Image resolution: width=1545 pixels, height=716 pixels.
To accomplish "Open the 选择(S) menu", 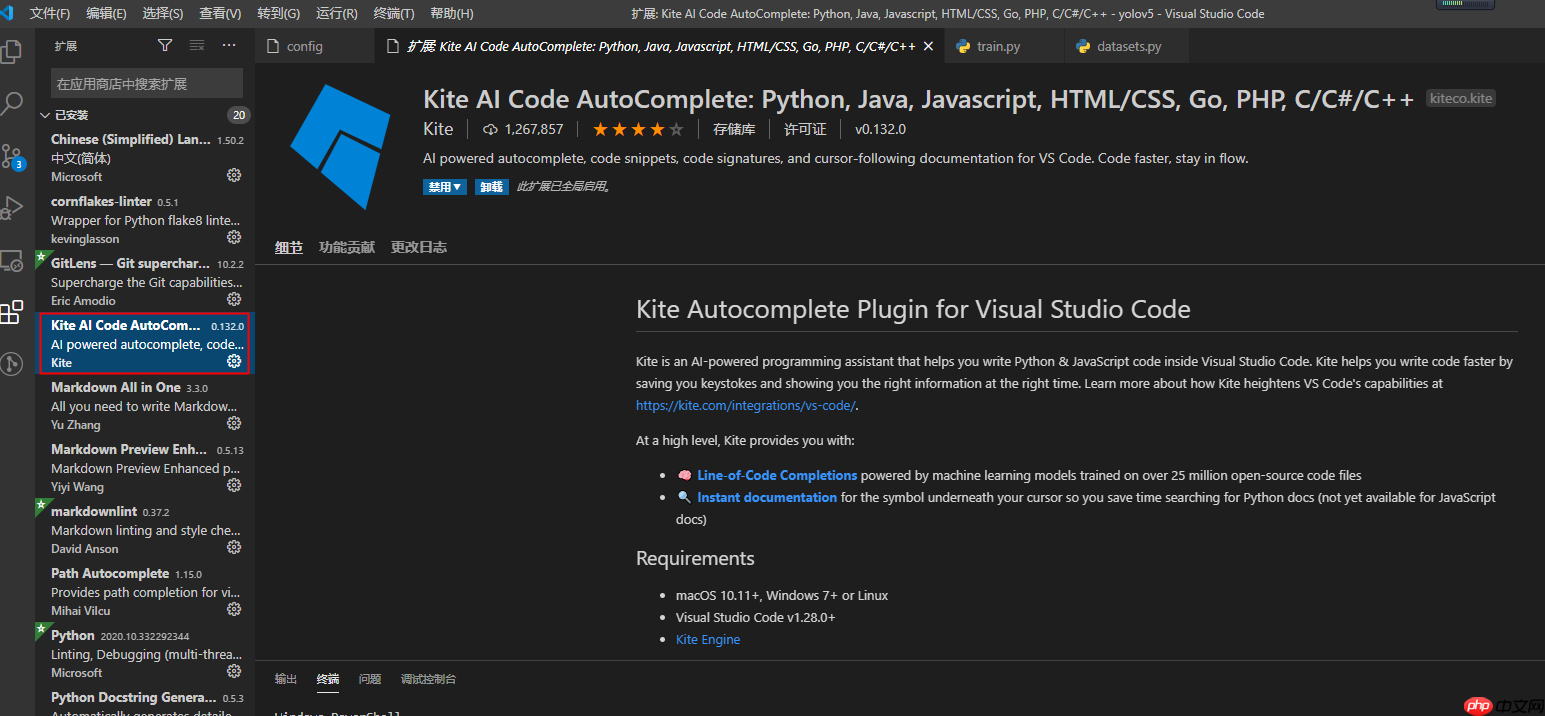I will 163,13.
